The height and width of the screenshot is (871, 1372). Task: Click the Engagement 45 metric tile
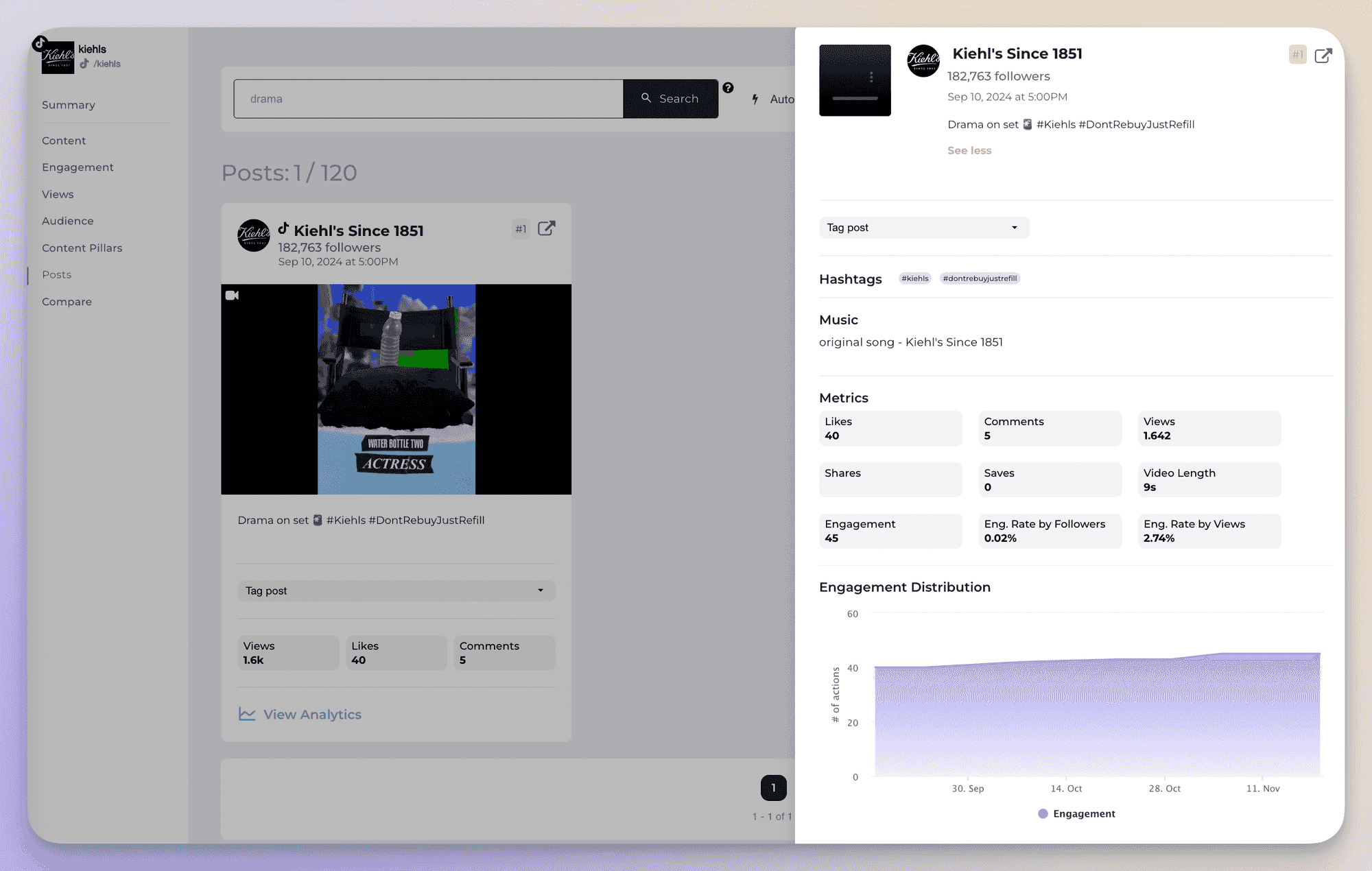890,531
